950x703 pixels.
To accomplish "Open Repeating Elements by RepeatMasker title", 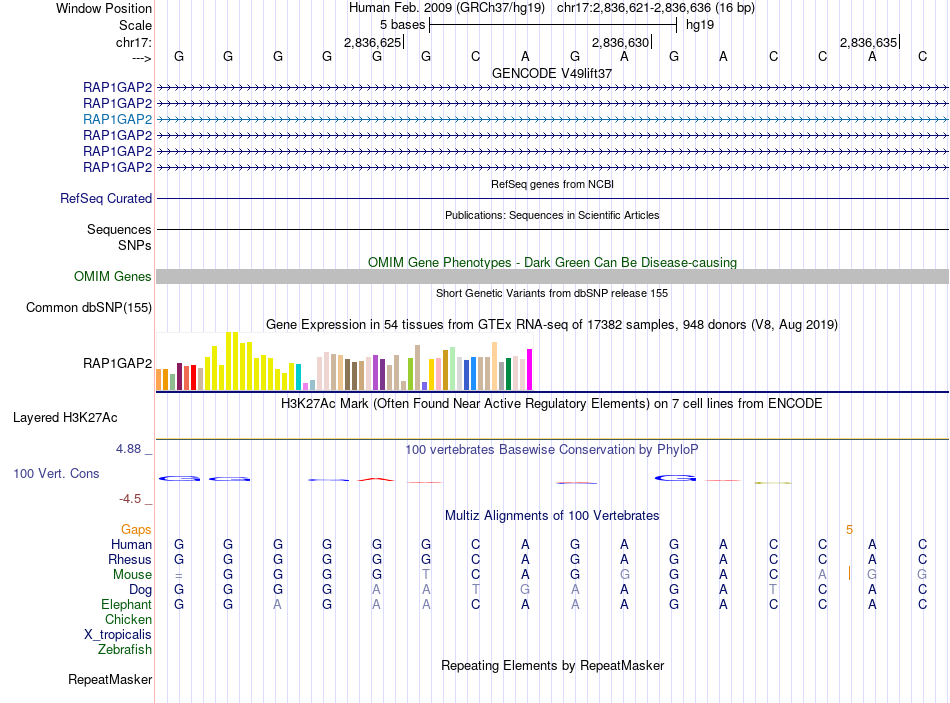I will click(x=552, y=665).
